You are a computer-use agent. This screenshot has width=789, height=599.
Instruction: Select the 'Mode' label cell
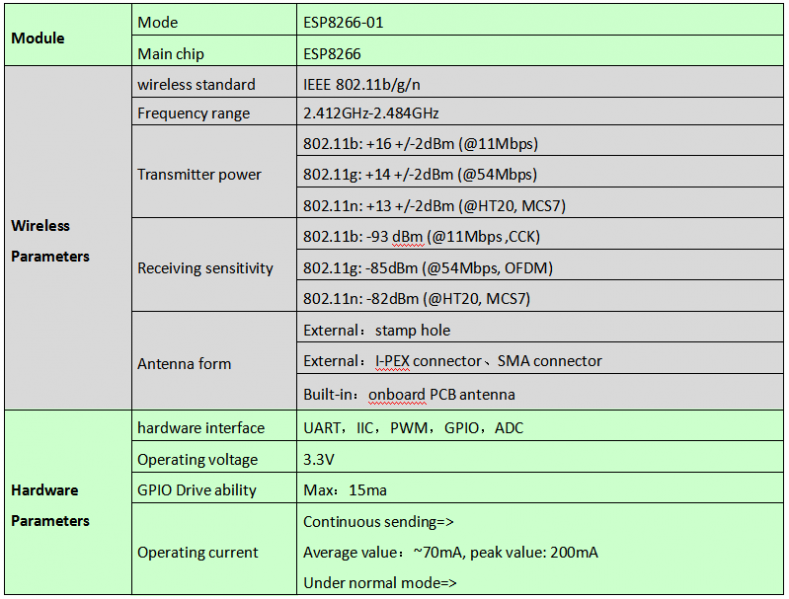pos(214,20)
